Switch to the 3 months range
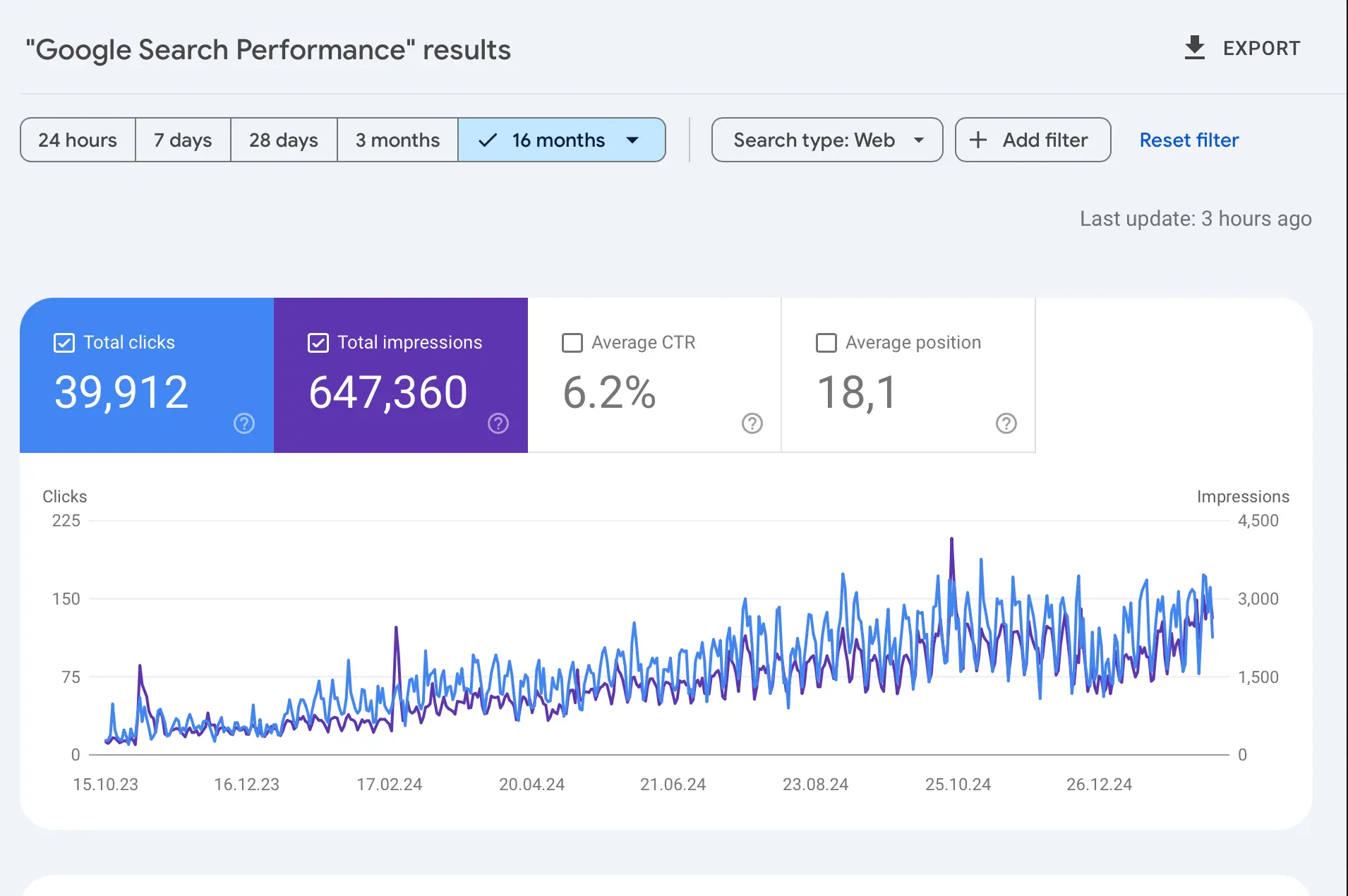 click(x=397, y=140)
